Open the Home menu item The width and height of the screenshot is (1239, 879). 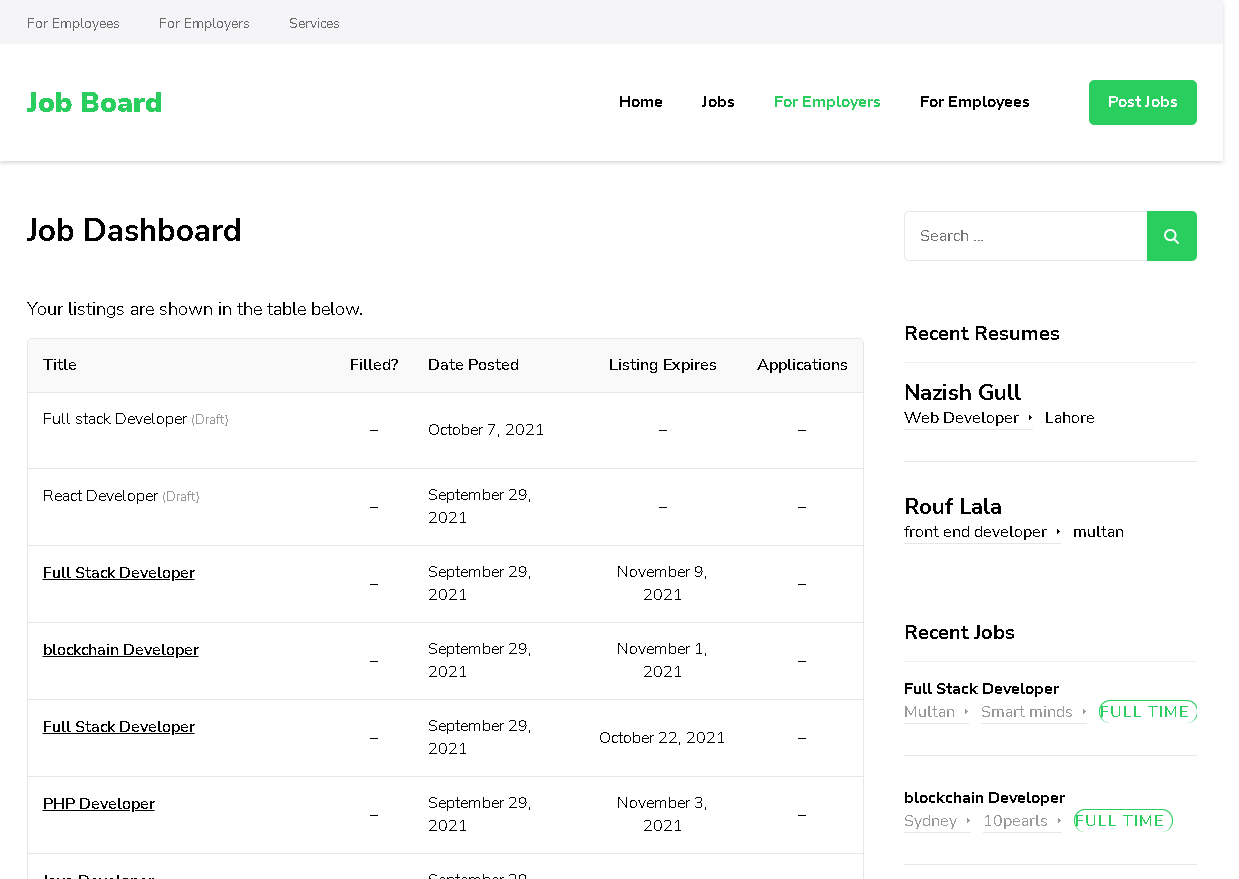pos(641,102)
